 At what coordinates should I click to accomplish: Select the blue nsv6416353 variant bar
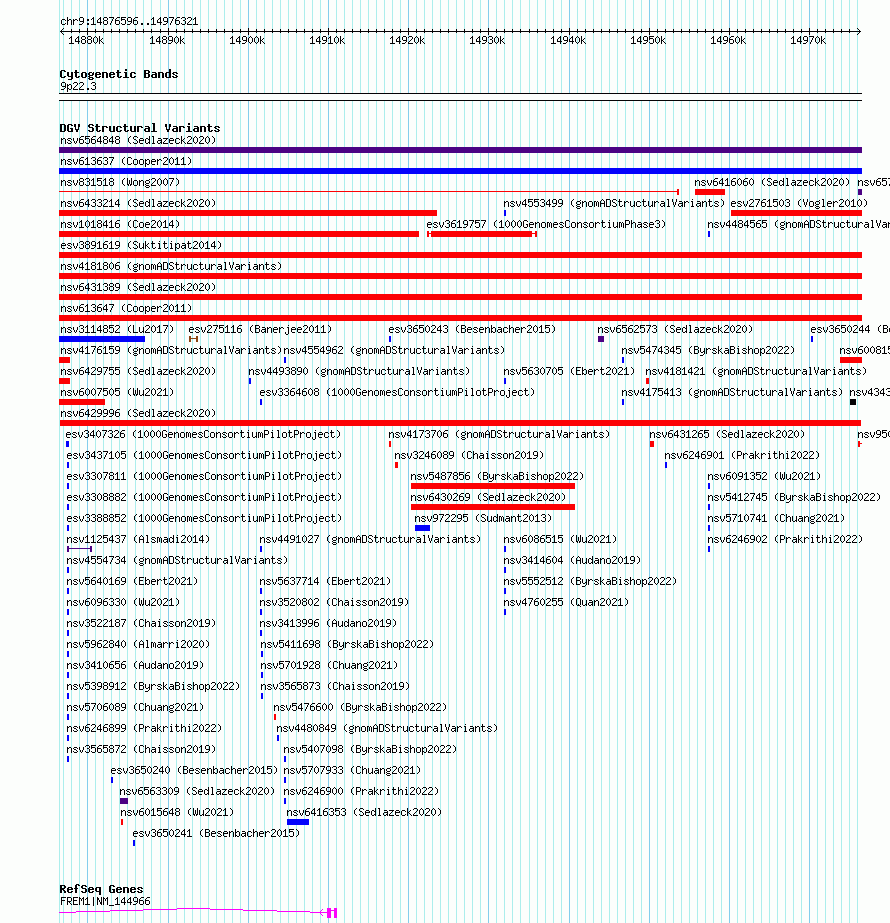(298, 822)
